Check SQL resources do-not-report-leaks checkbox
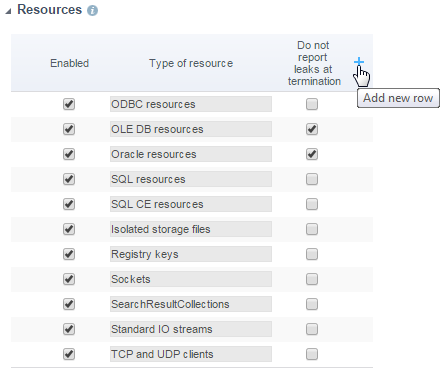This screenshot has height=373, width=447. pos(312,179)
